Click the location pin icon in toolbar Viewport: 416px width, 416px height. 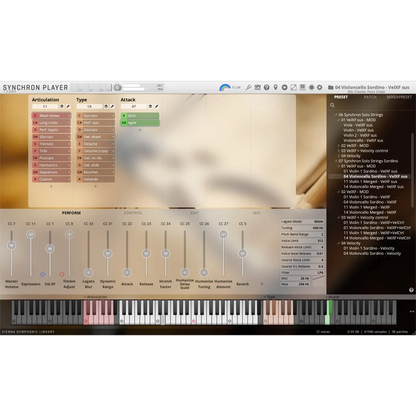[x=275, y=87]
